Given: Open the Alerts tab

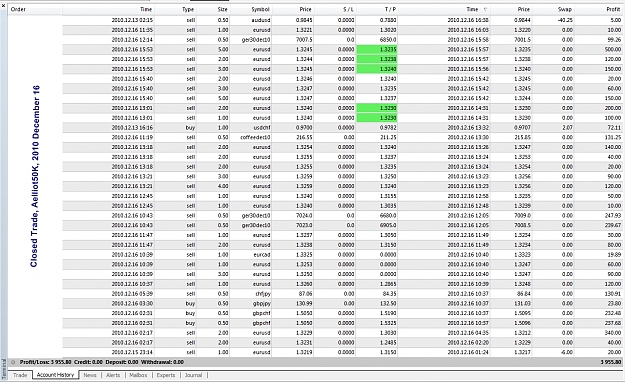Looking at the screenshot, I should 113,375.
